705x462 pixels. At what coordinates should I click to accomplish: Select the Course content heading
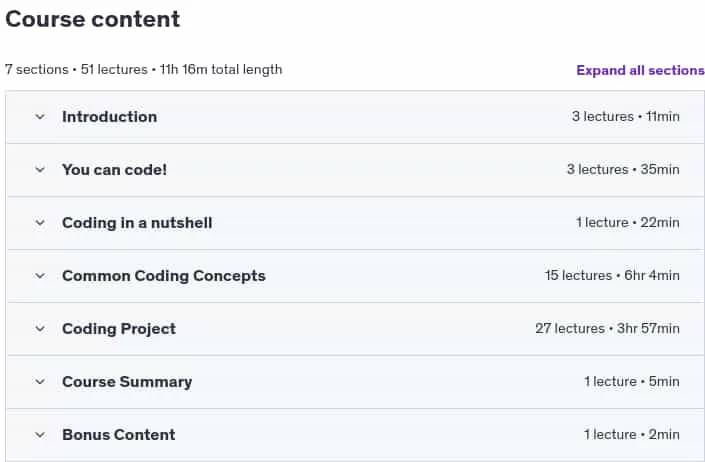[x=93, y=19]
